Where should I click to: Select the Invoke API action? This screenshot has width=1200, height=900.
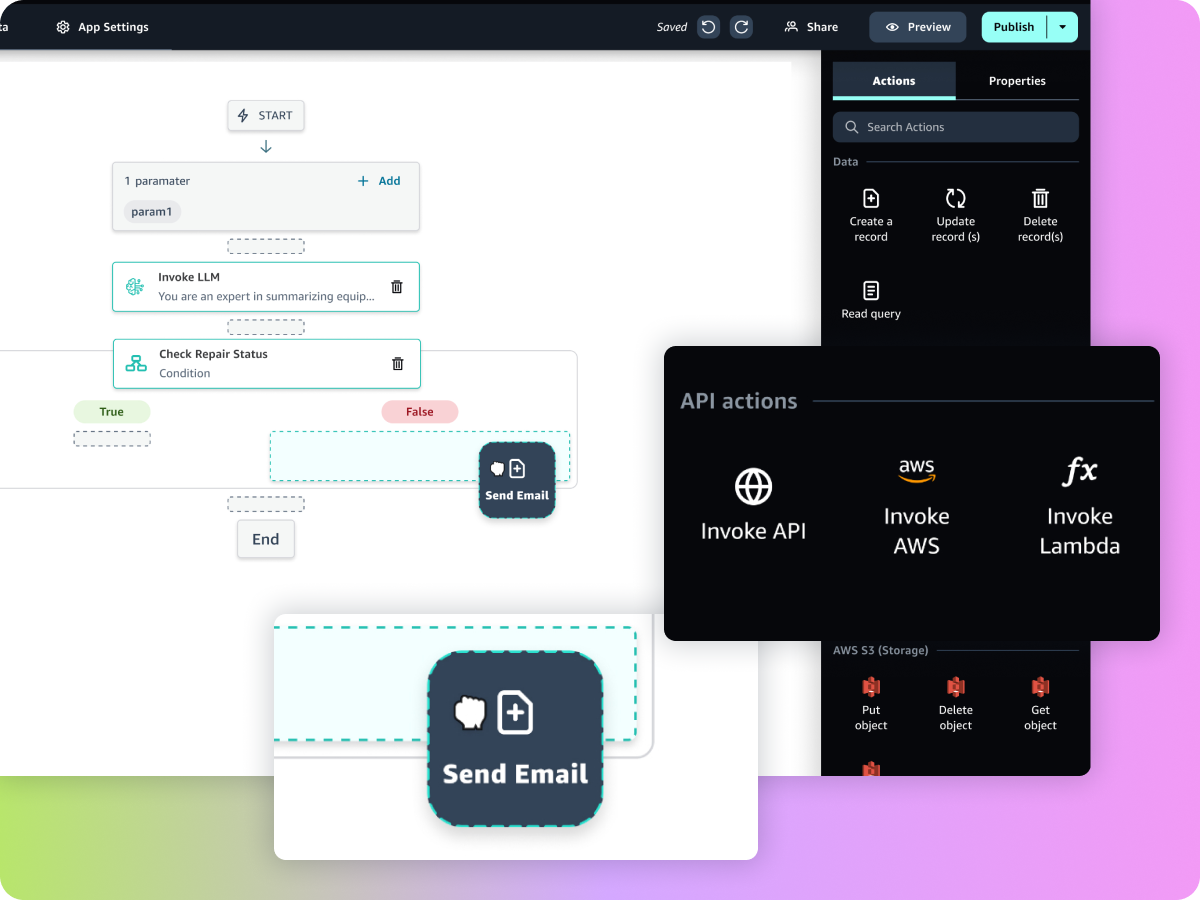click(752, 503)
